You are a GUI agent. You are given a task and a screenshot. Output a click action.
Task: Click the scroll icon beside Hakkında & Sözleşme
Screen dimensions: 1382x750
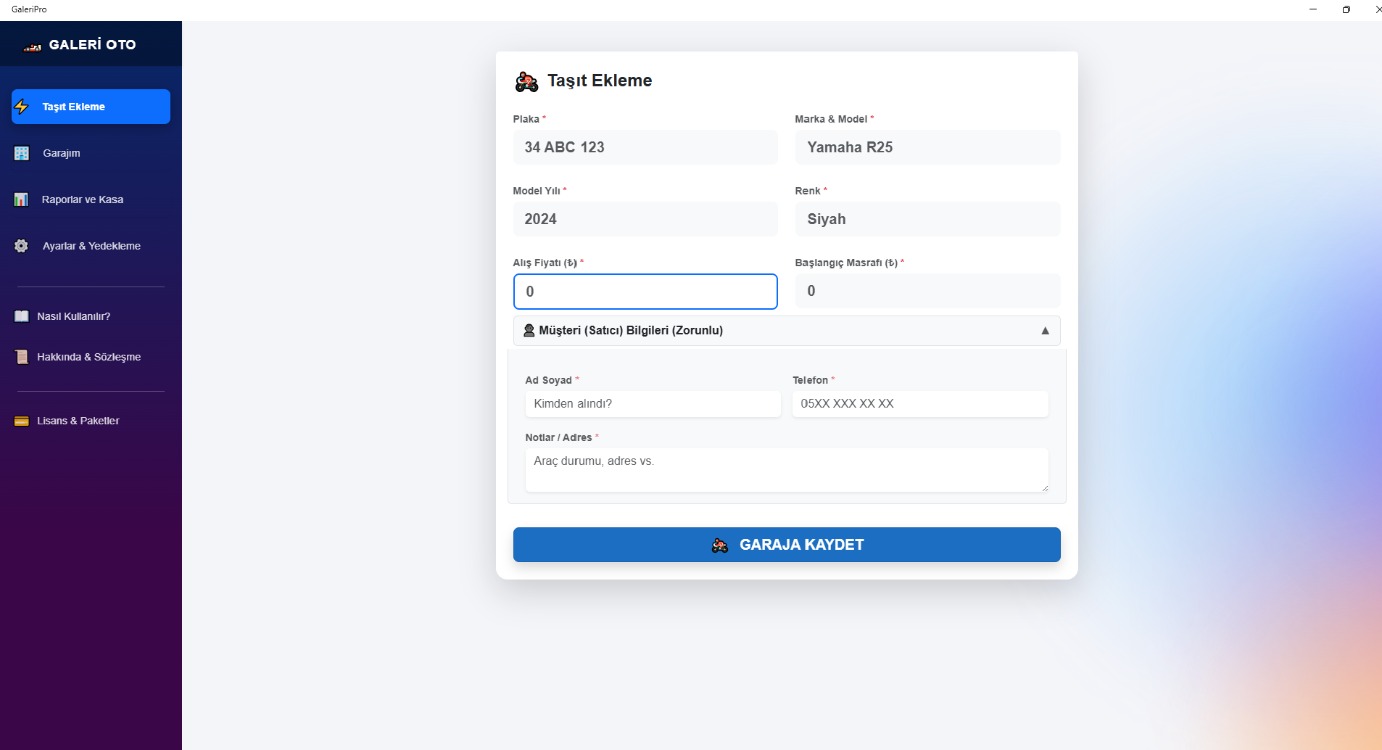(x=21, y=357)
